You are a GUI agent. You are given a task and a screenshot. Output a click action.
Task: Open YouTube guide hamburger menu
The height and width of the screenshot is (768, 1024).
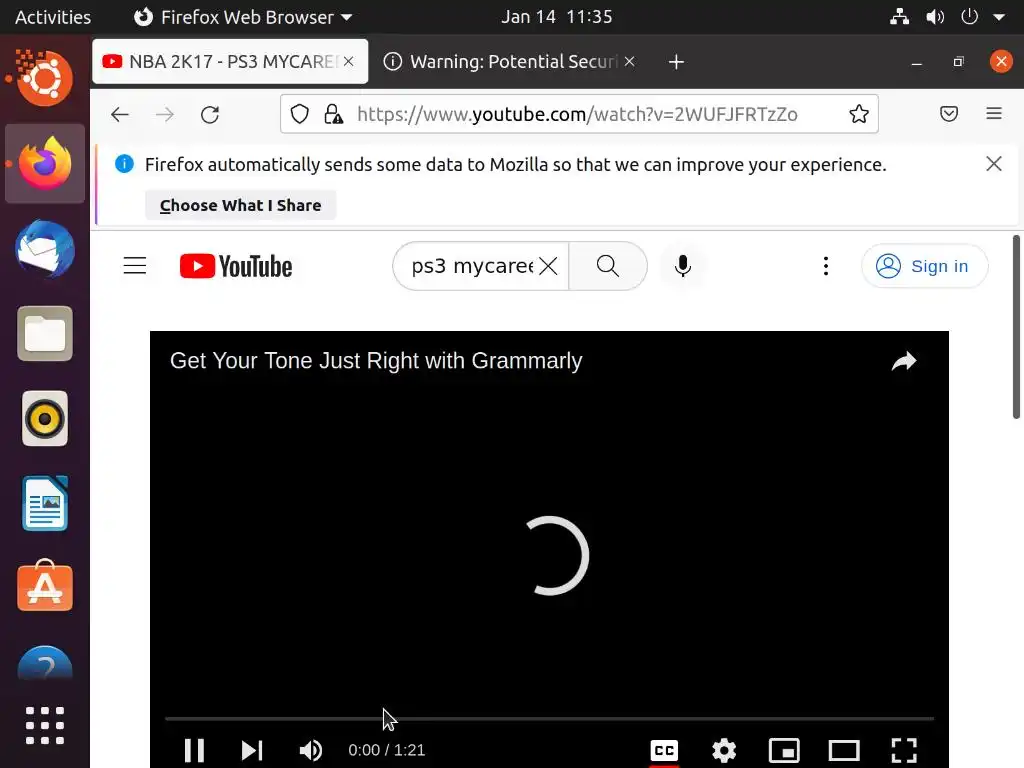[x=135, y=266]
